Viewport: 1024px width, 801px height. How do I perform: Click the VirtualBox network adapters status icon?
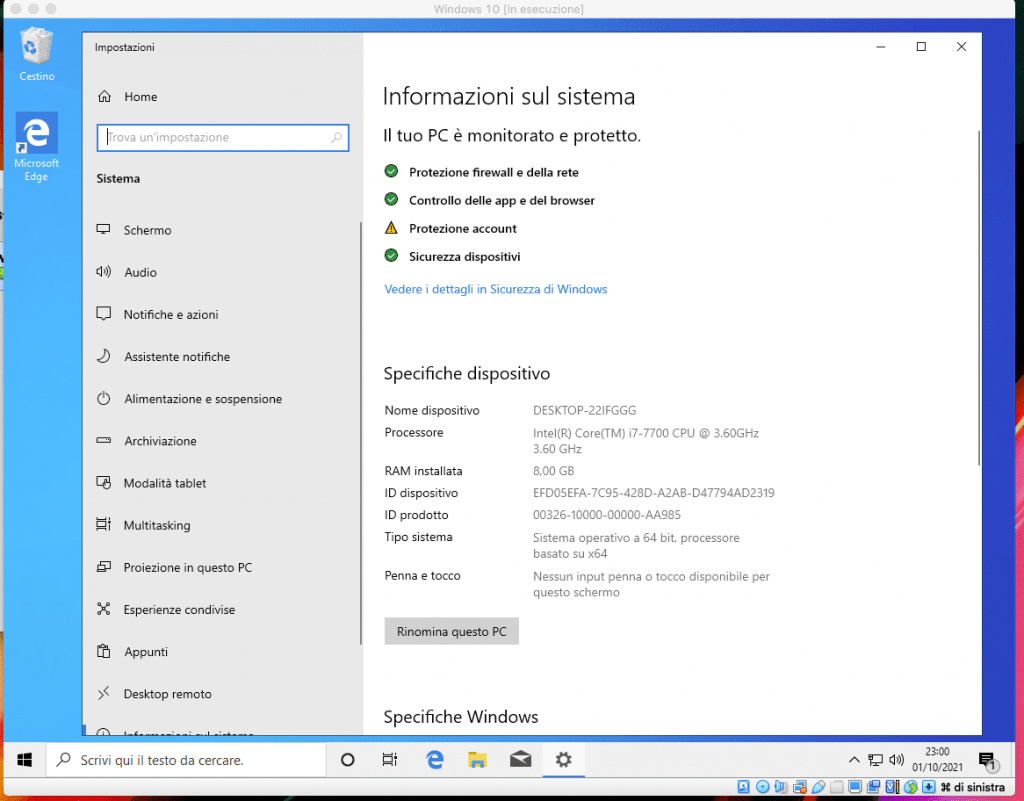[x=799, y=787]
